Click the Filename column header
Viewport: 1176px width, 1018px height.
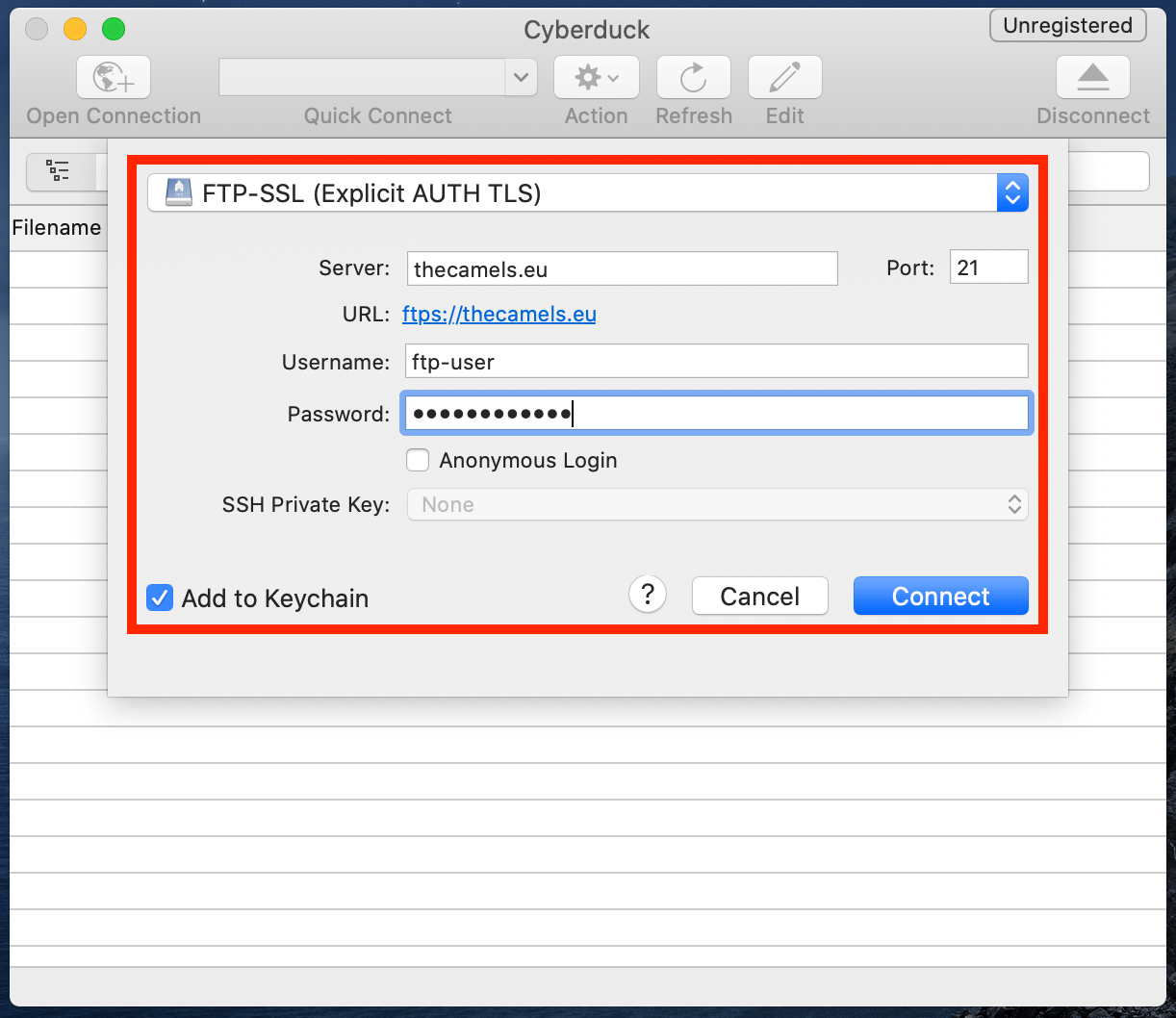57,228
